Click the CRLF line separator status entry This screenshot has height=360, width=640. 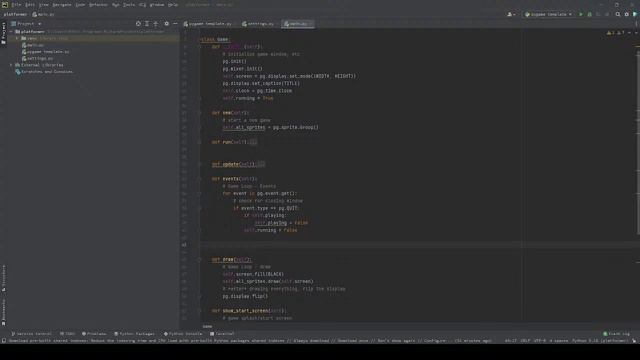(x=525, y=340)
